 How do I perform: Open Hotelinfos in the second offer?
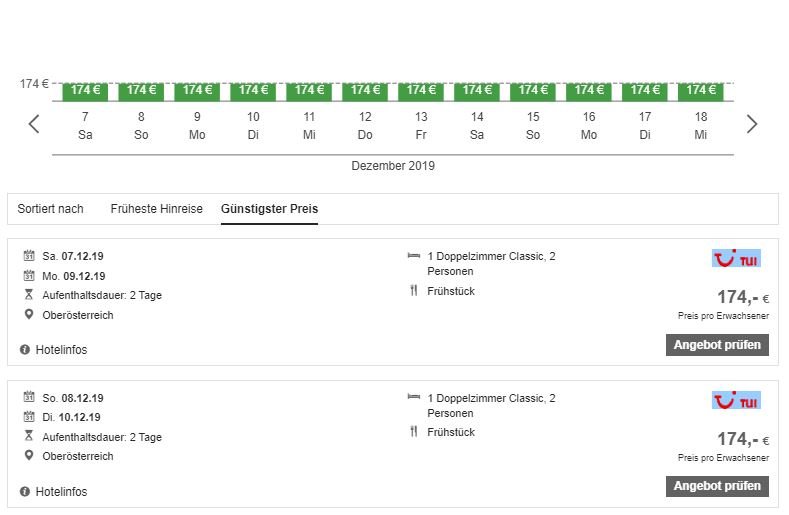coord(61,492)
